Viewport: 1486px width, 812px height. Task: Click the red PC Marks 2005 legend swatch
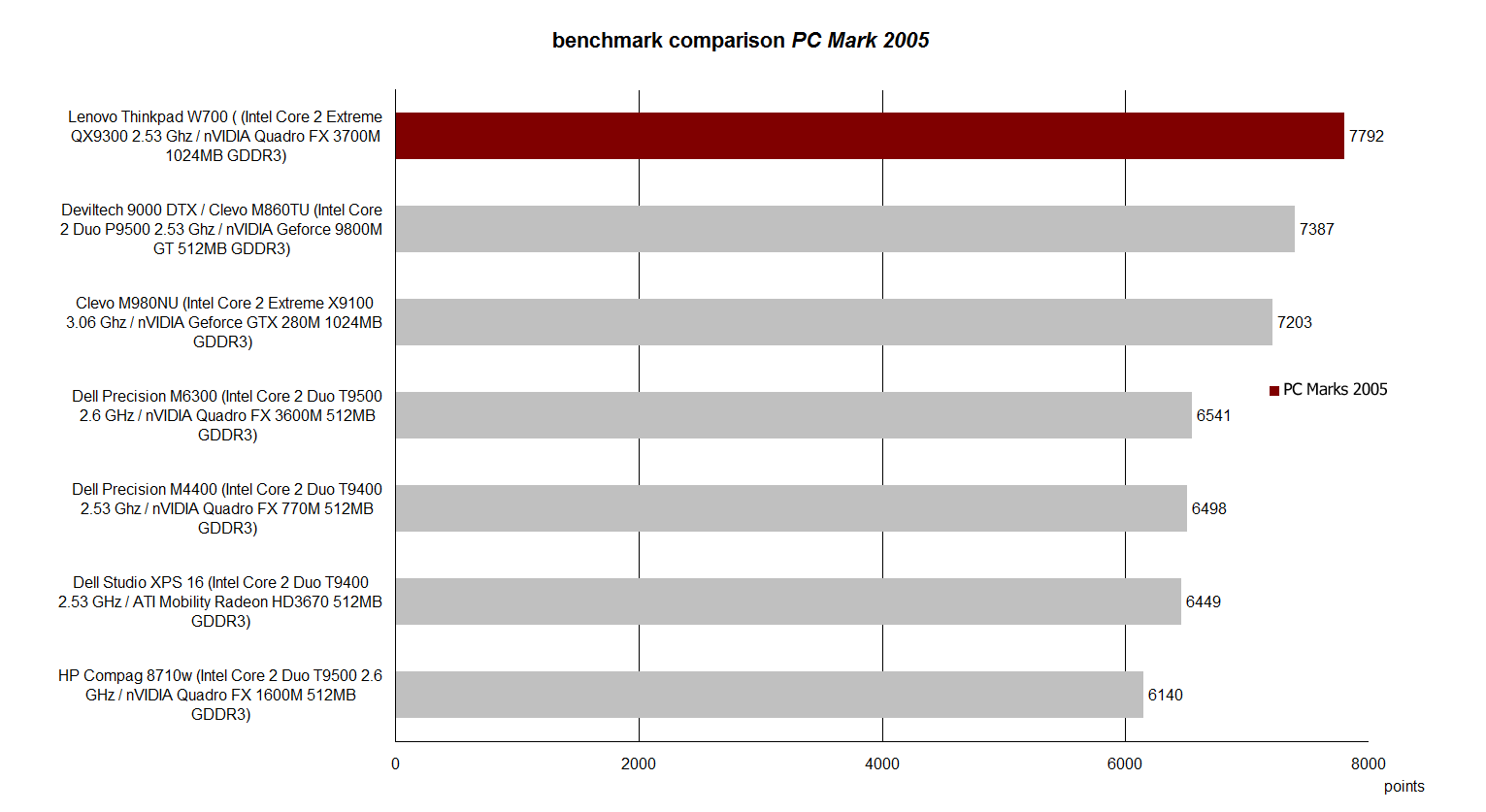coord(1274,391)
